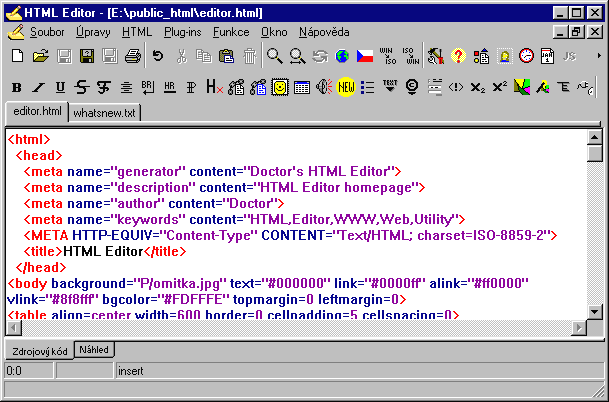Save with the floppy question-mark icon
Viewport: 609px width, 402px height.
pyautogui.click(x=87, y=56)
